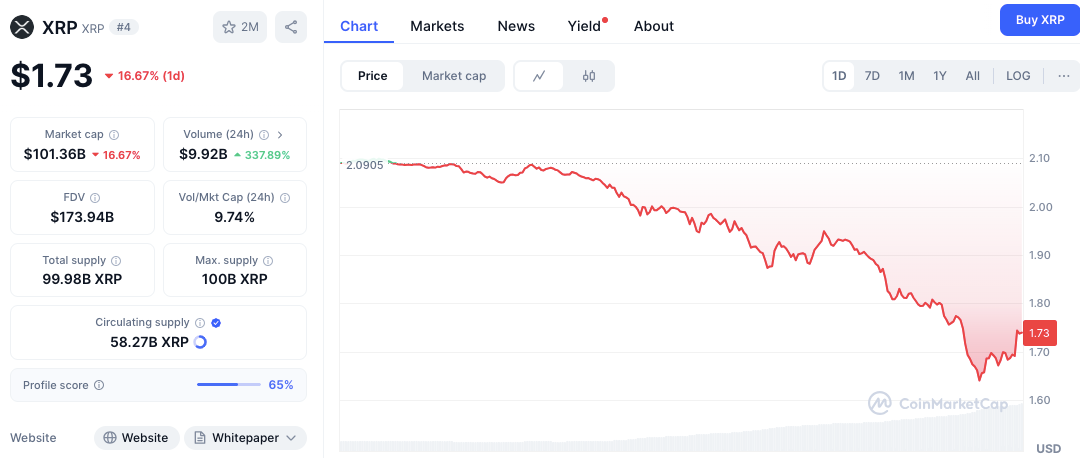Toggle the chart to Market cap
1080x458 pixels.
pos(454,76)
